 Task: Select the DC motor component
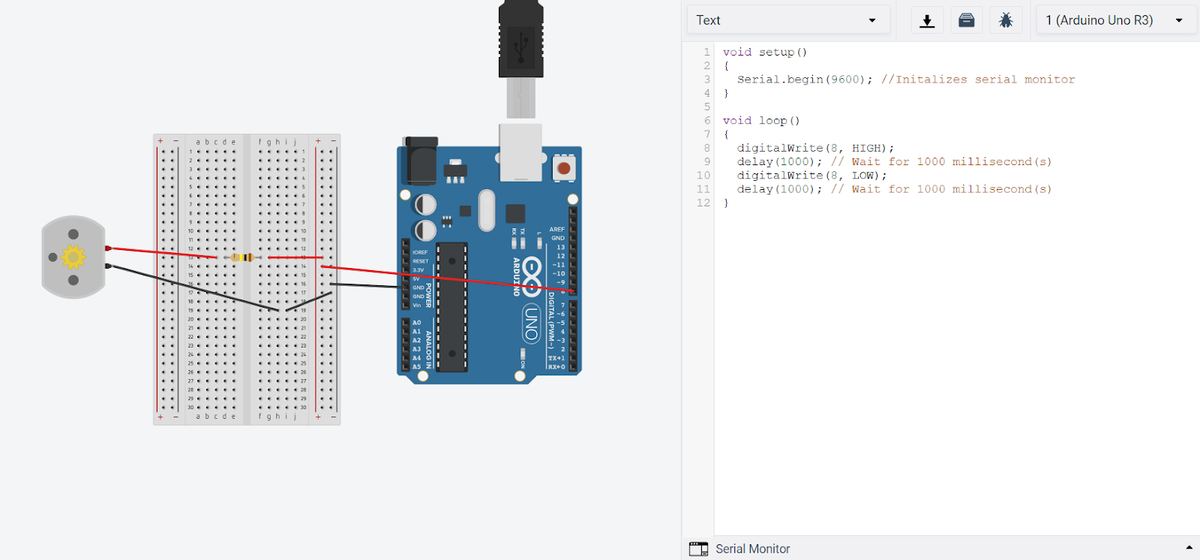click(x=72, y=258)
